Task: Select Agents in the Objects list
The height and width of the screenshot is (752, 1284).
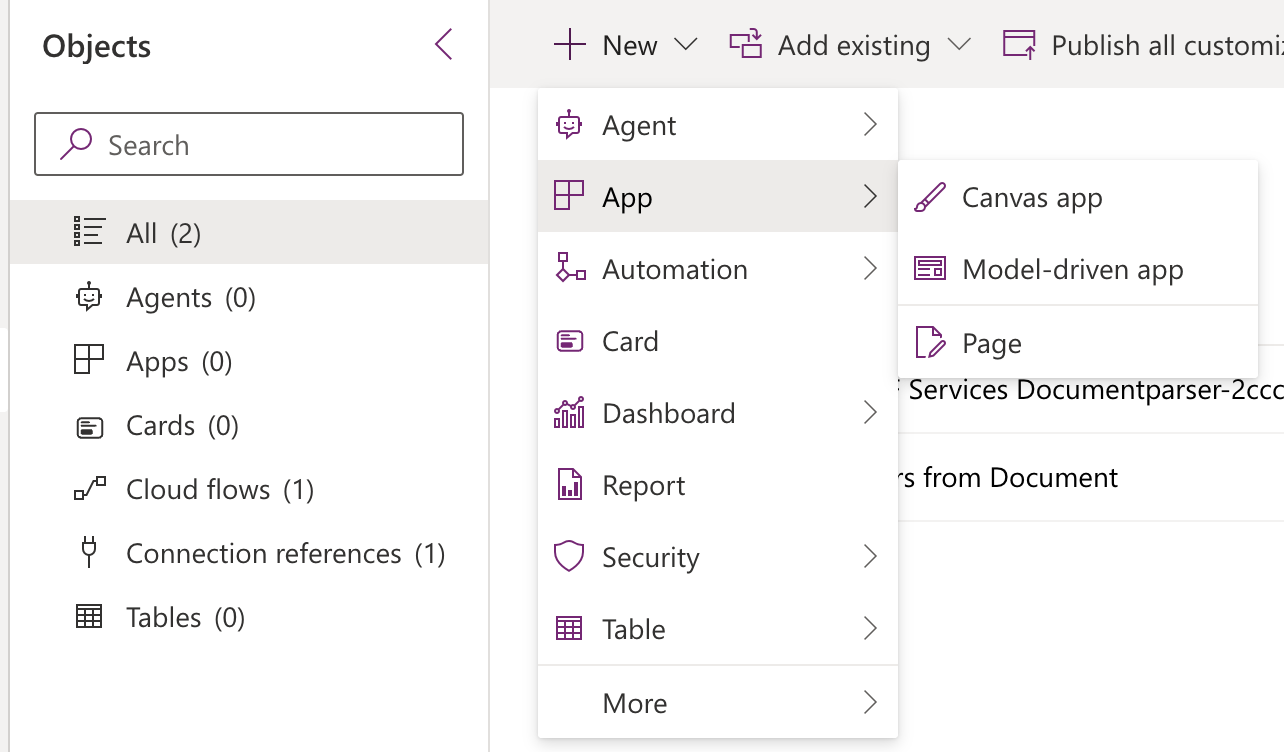Action: click(169, 298)
